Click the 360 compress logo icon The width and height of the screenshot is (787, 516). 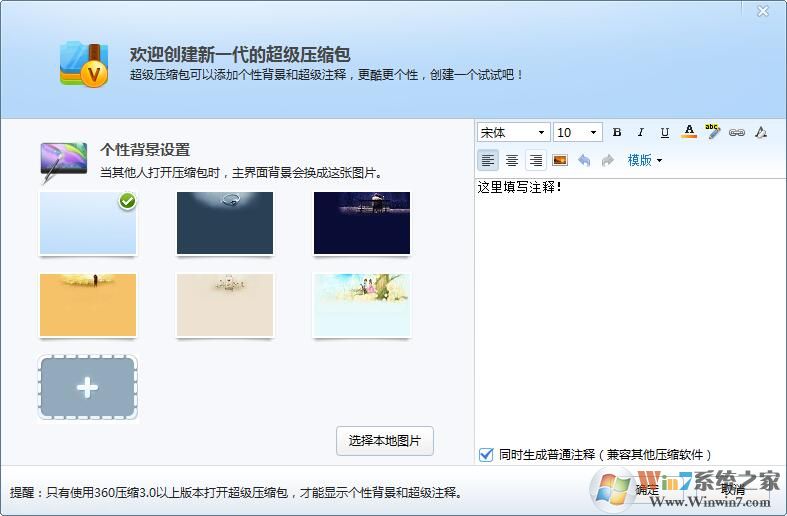84,64
